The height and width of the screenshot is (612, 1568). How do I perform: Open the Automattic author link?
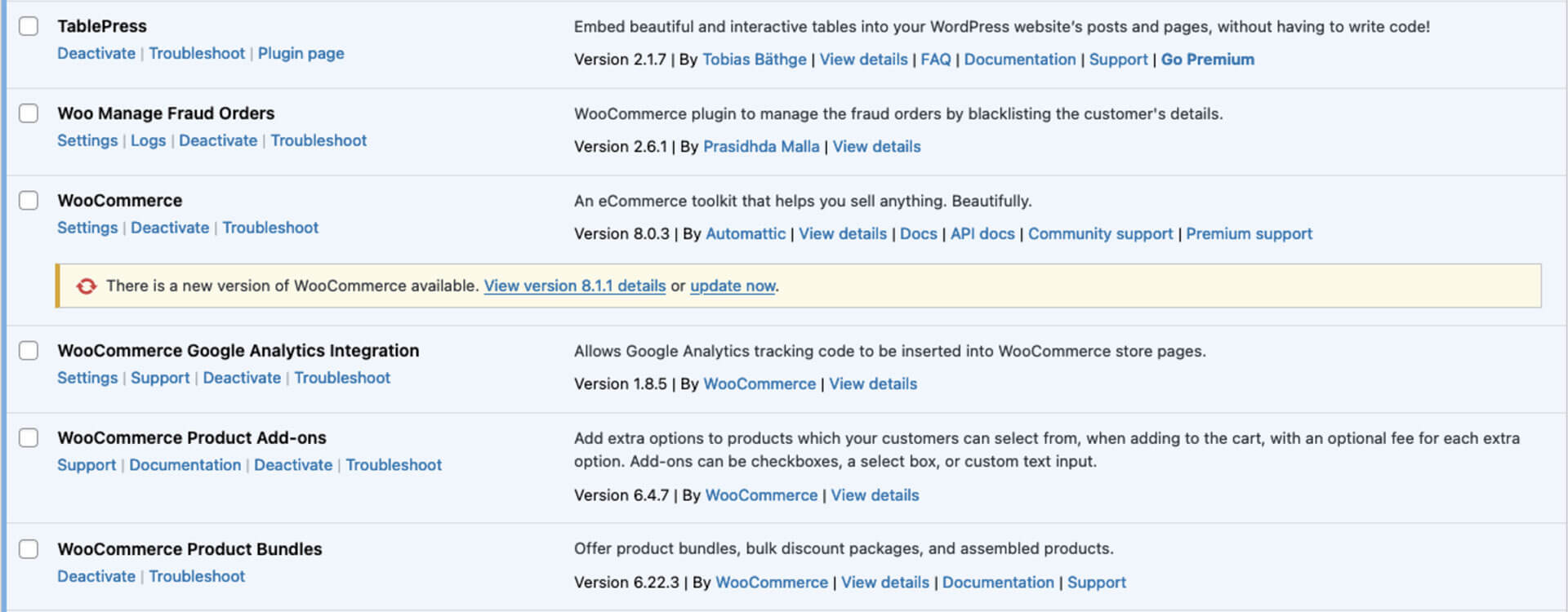[746, 234]
